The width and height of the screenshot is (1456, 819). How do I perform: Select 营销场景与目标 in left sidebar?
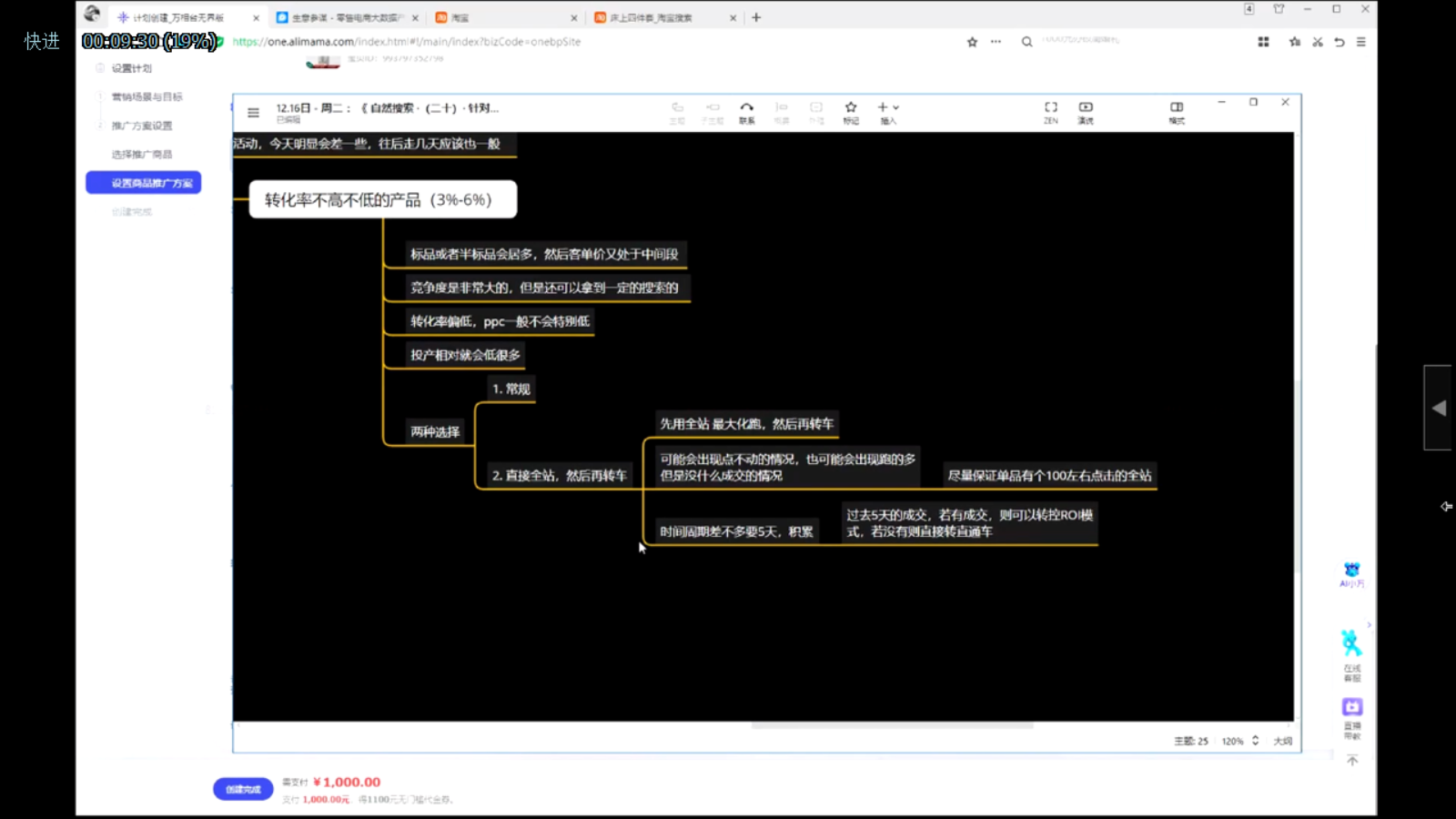(147, 96)
